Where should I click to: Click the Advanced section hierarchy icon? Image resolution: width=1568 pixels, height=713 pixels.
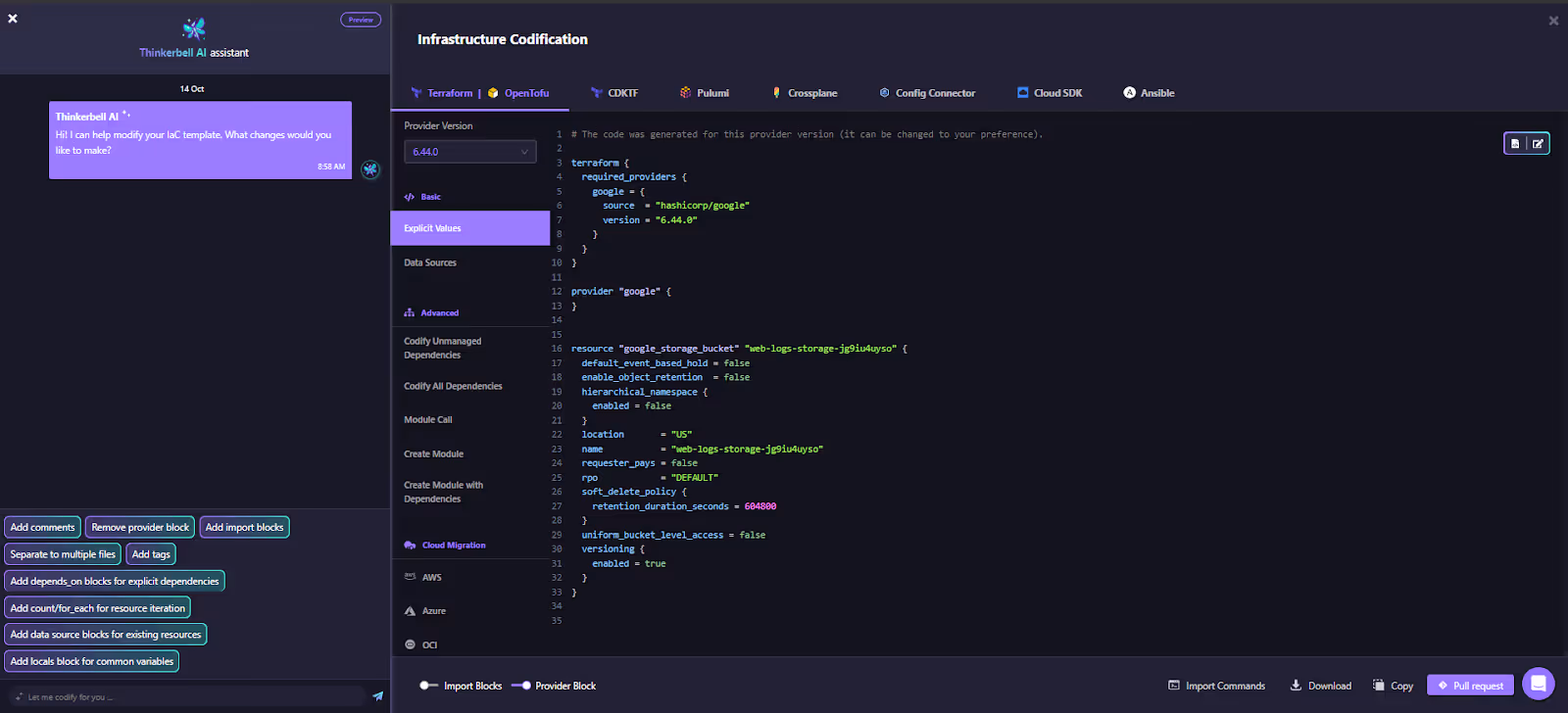(409, 312)
